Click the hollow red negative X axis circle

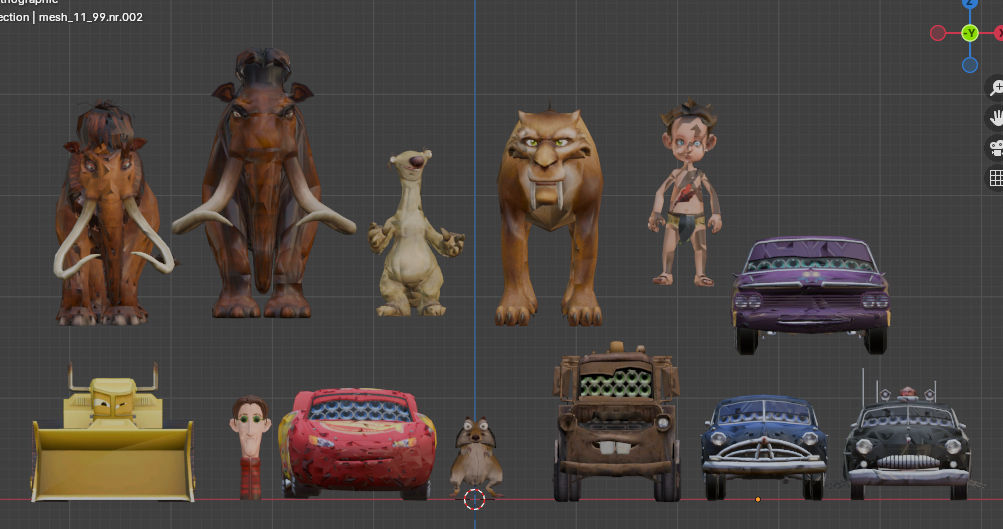(x=938, y=33)
